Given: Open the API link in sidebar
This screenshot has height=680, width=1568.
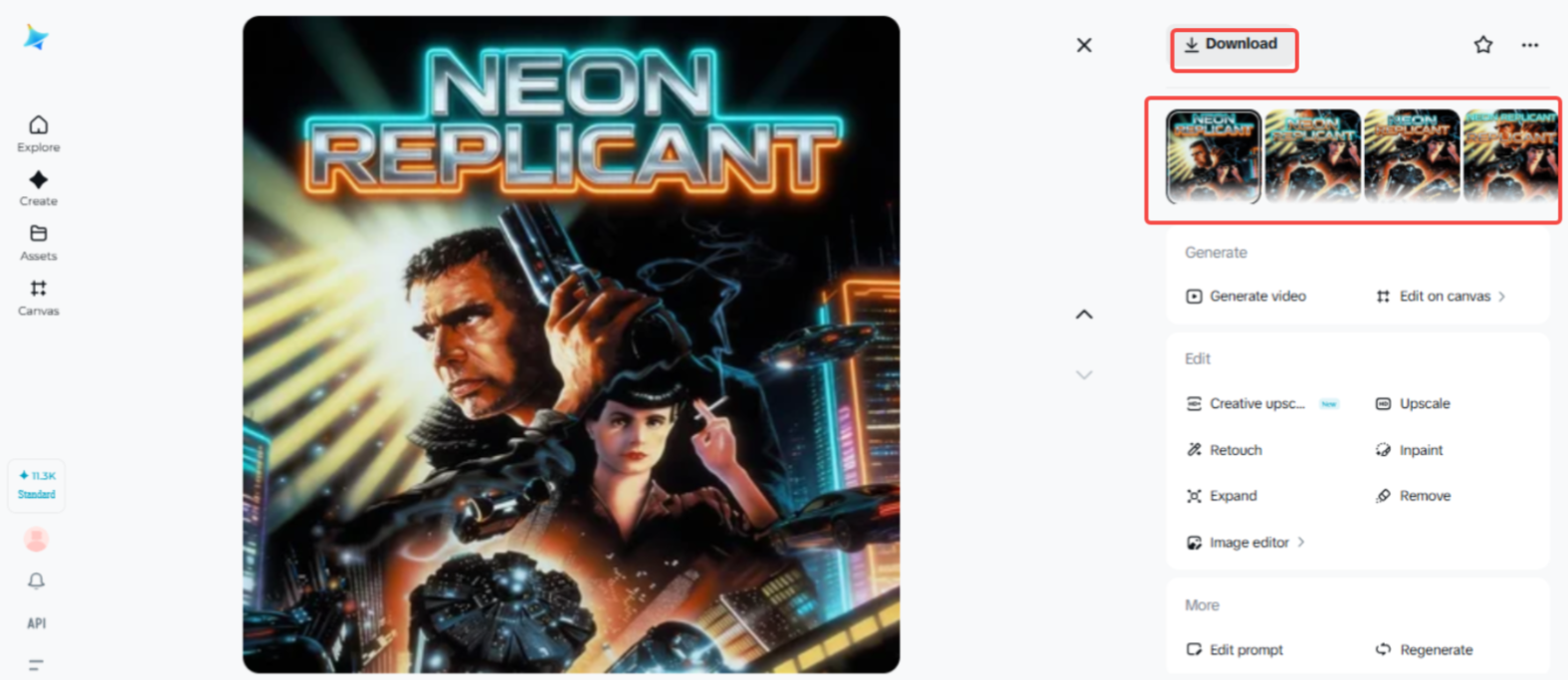Looking at the screenshot, I should 37,623.
